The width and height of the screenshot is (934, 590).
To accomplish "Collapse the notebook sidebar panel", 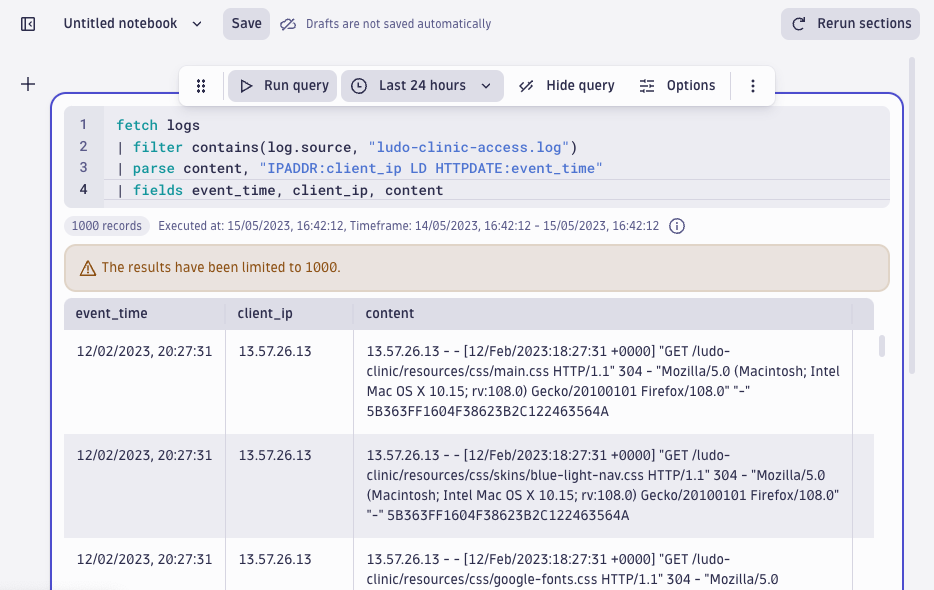I will 28,23.
